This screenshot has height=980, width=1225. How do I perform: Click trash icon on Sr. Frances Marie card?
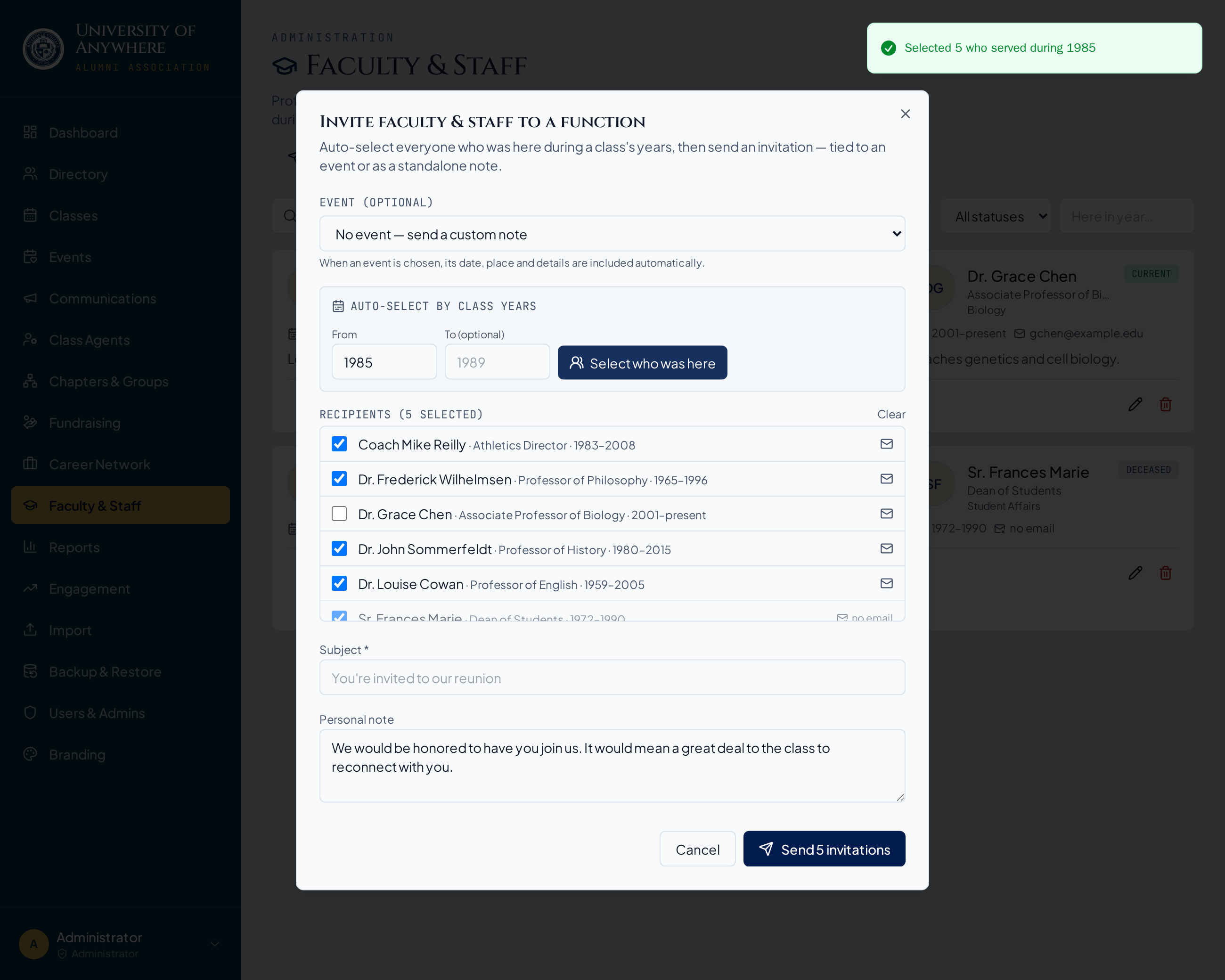pos(1165,572)
